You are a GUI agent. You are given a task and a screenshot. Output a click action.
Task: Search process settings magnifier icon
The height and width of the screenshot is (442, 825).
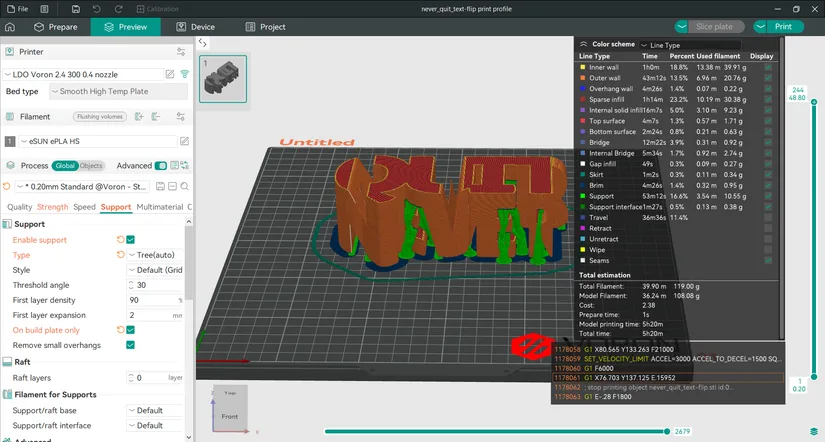185,186
